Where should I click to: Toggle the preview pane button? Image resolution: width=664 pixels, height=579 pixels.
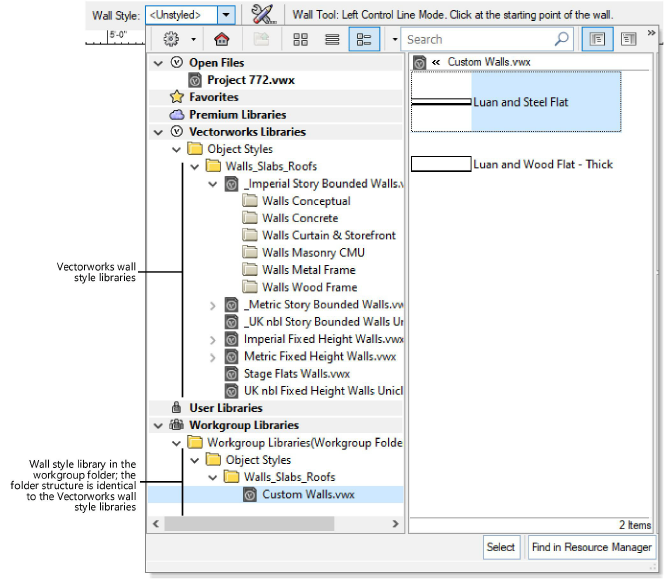(628, 39)
